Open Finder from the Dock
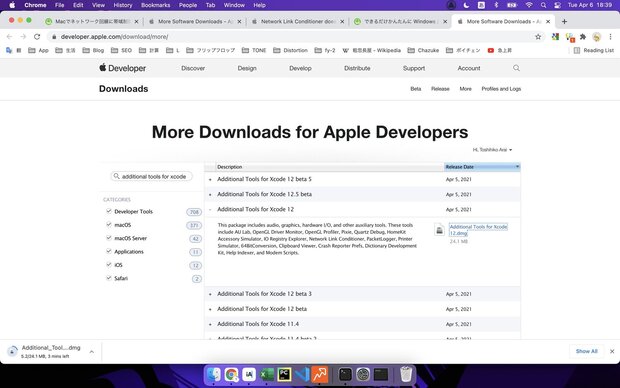Image resolution: width=620 pixels, height=388 pixels. [214, 374]
